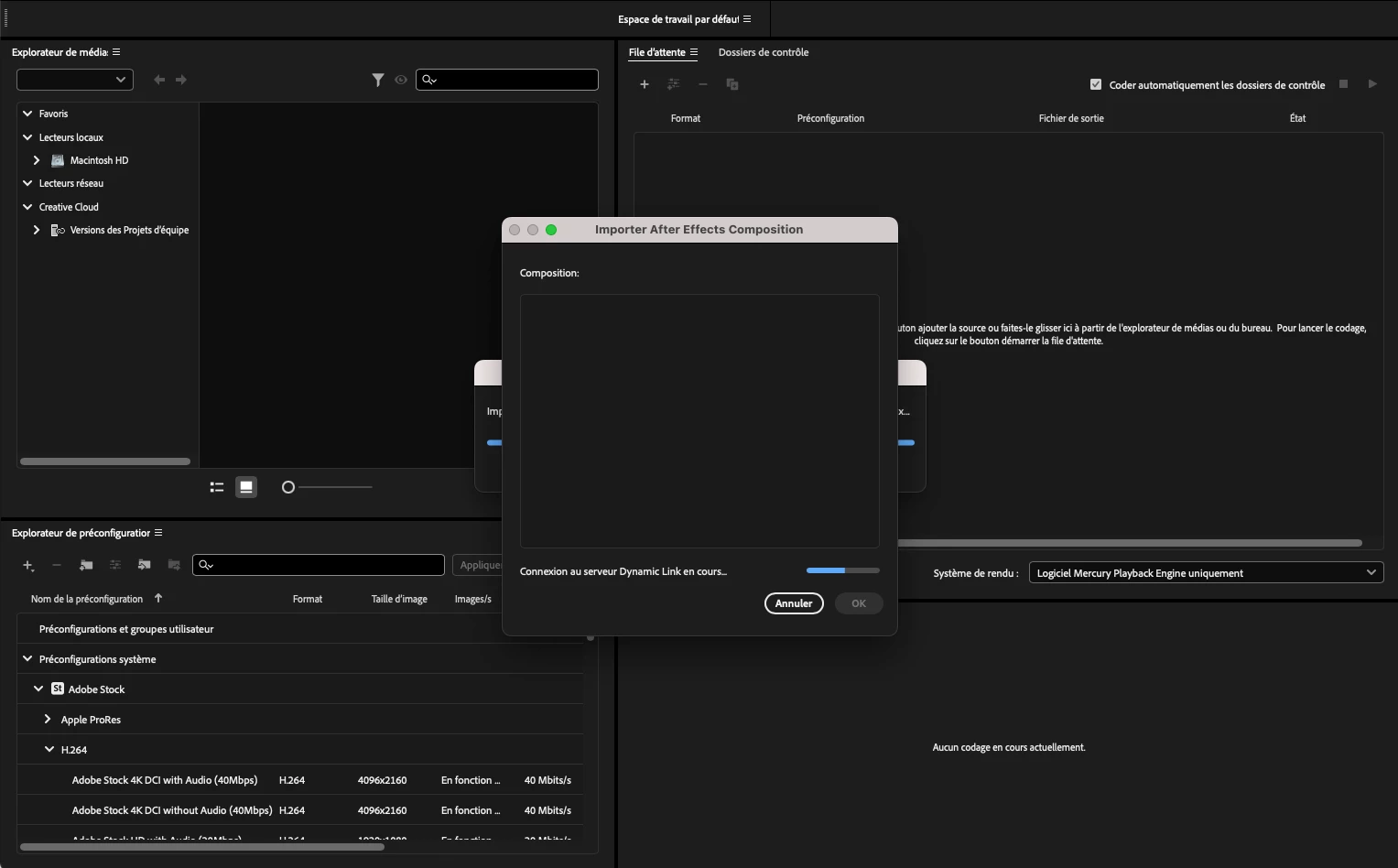The width and height of the screenshot is (1398, 868).
Task: Go back in media browser history
Action: pyautogui.click(x=159, y=80)
